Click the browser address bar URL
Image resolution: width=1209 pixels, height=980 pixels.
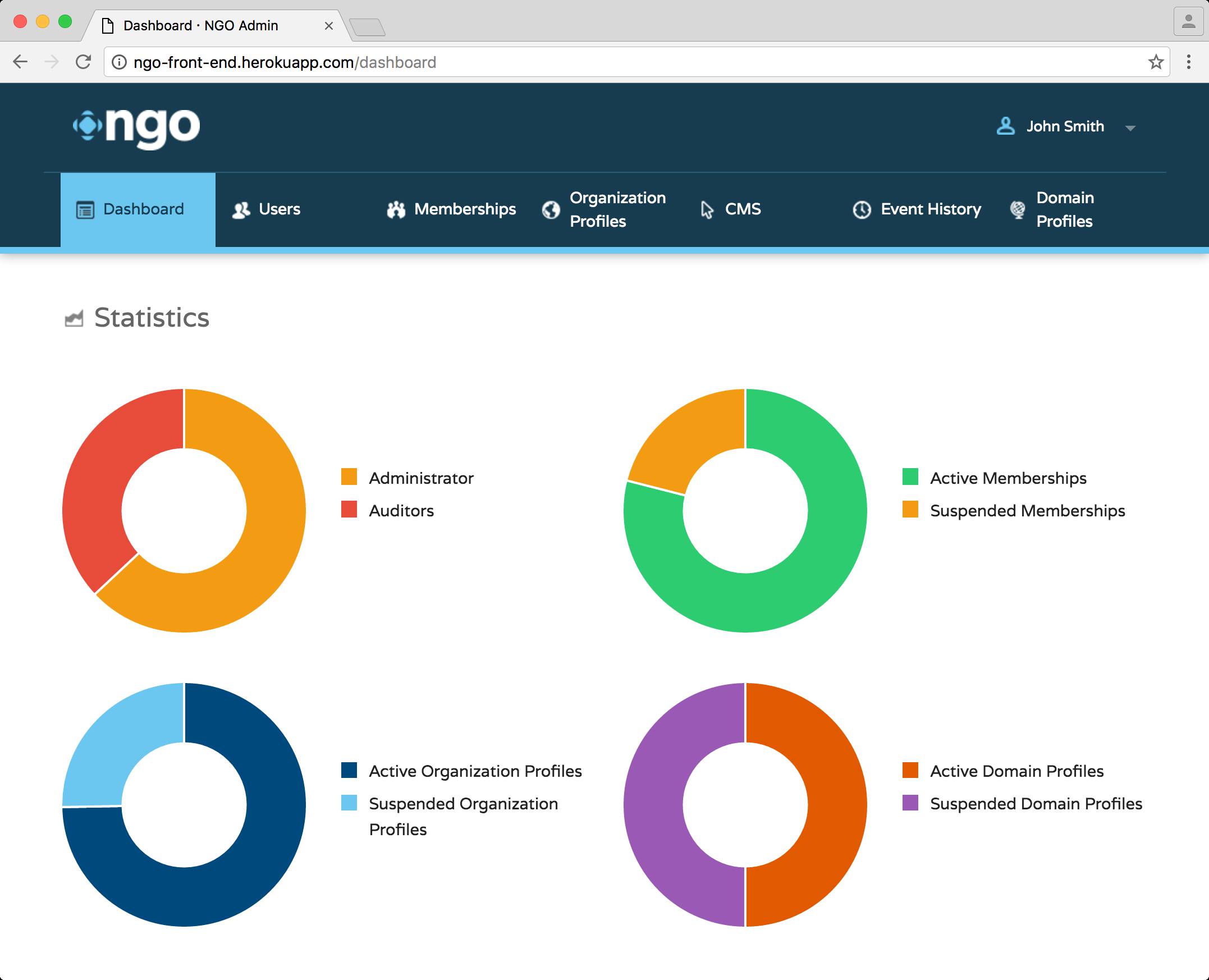click(285, 62)
